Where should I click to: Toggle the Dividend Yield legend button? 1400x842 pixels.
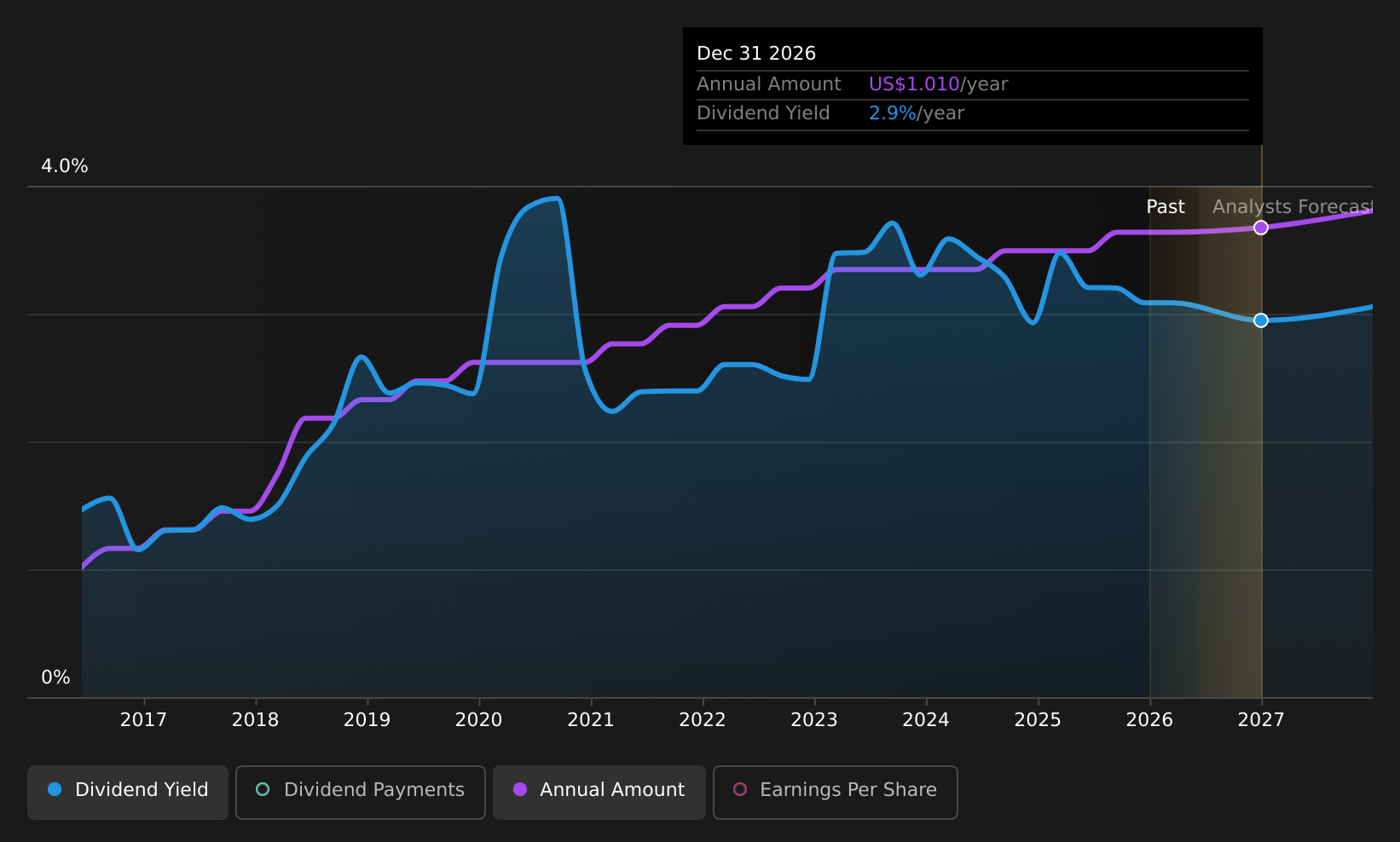[x=128, y=793]
